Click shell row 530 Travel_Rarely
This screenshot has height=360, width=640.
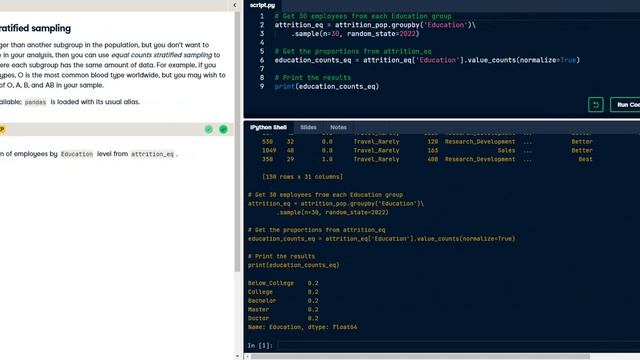pyautogui.click(x=427, y=142)
